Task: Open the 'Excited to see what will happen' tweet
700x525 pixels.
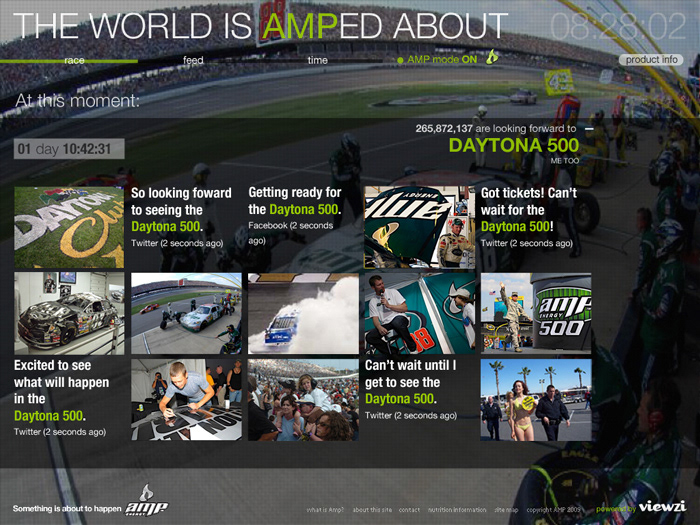Action: [62, 398]
